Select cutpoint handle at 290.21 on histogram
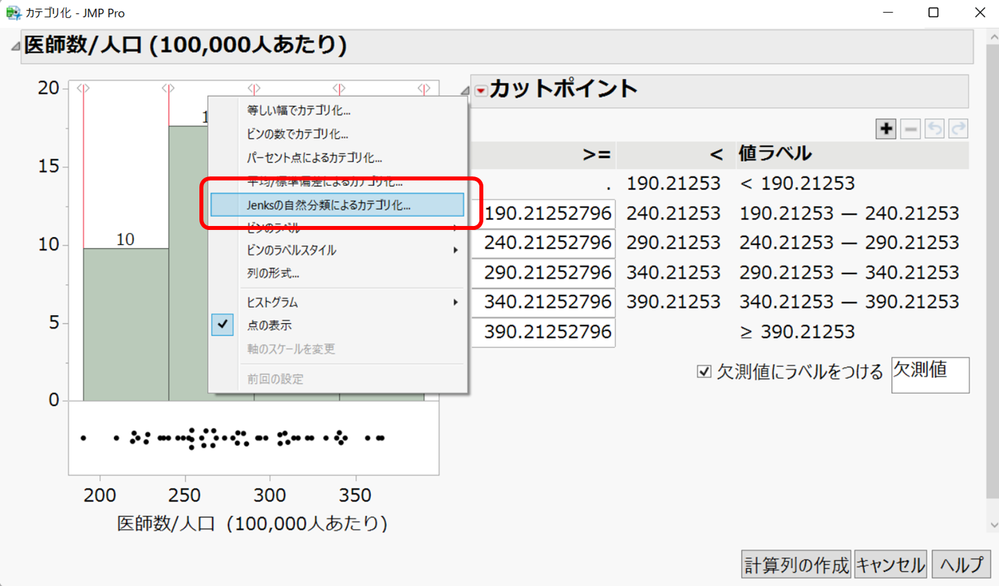This screenshot has width=999, height=586. pos(254,89)
